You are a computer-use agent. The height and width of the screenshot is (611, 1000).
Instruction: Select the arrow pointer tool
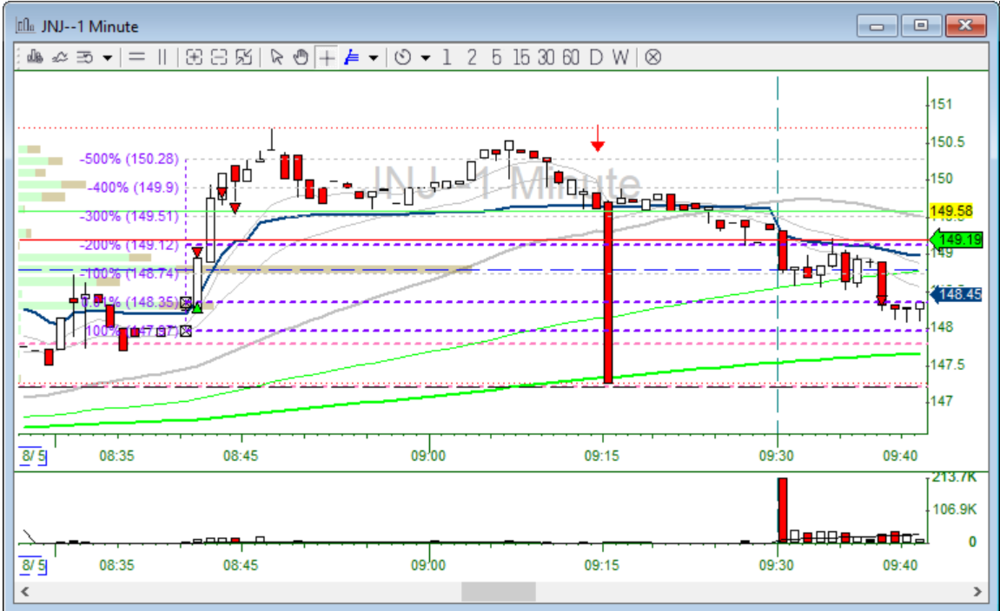277,57
